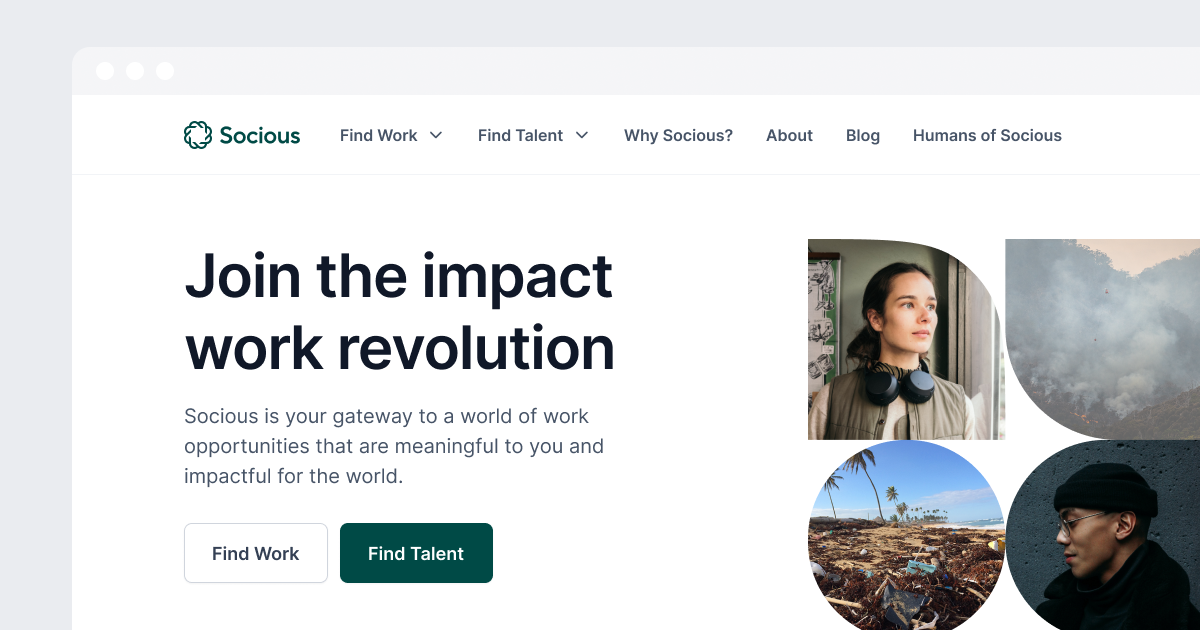
Task: Click the first window control dot
Action: [x=105, y=71]
